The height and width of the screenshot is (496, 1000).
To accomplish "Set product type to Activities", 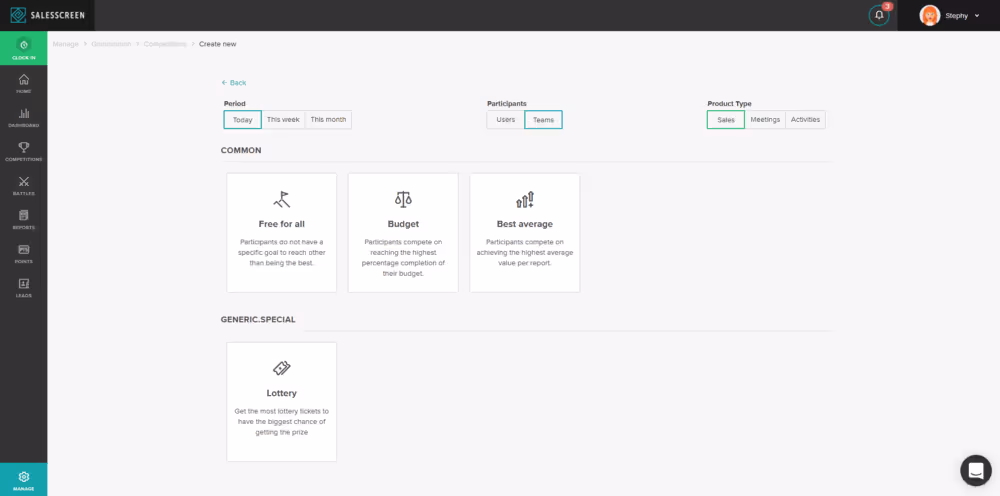I will pyautogui.click(x=805, y=120).
